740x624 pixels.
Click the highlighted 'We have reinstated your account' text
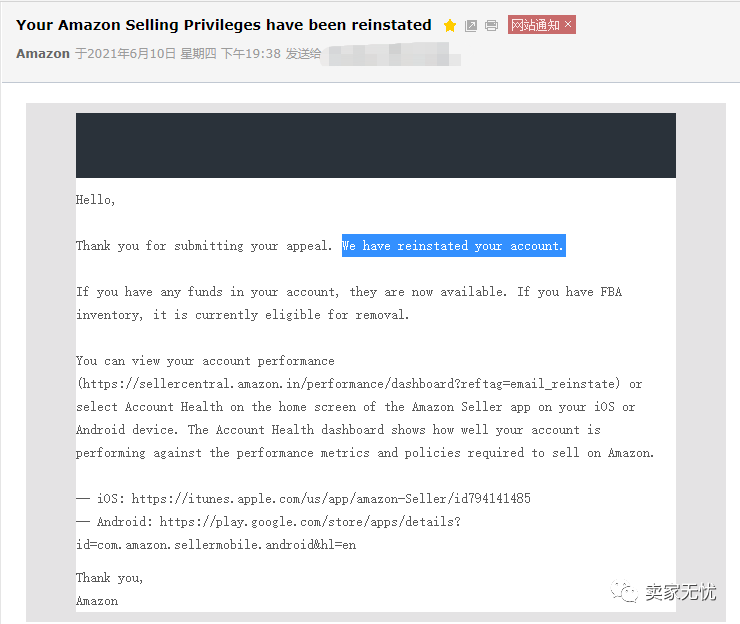(454, 245)
